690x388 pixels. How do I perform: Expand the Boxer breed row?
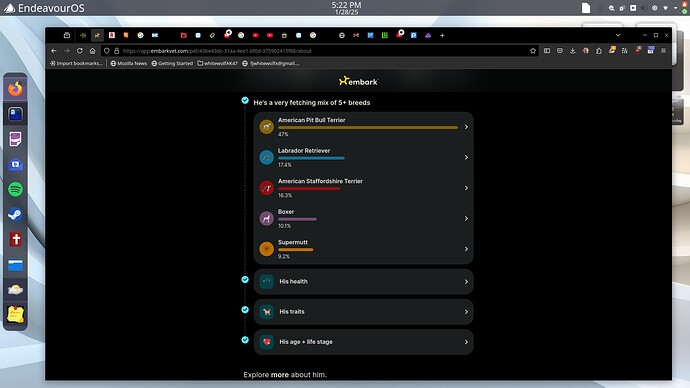point(363,219)
